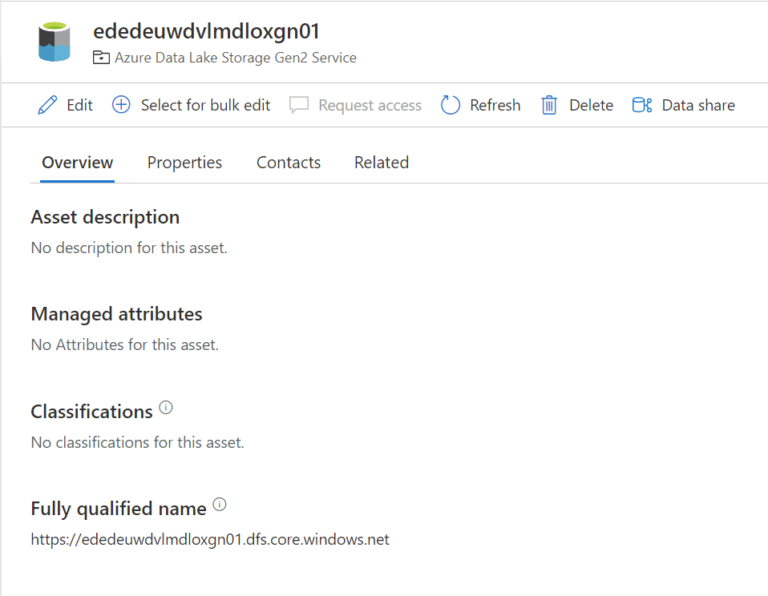The image size is (768, 596).
Task: Click the Asset description heading
Action: (105, 217)
